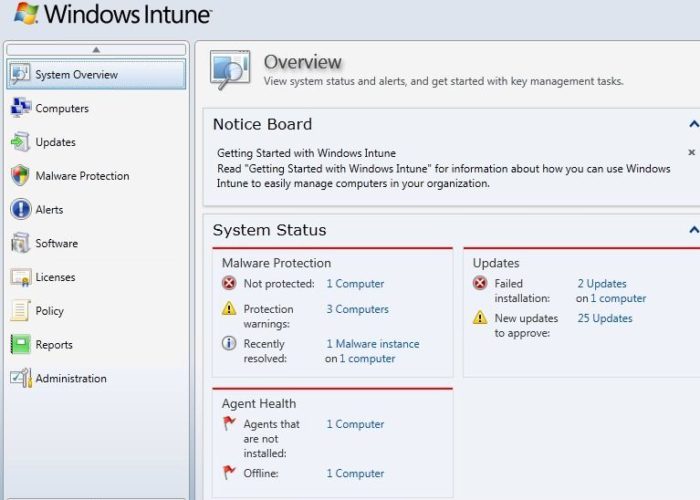The height and width of the screenshot is (500, 700).
Task: Collapse the Notice Board section
Action: [694, 124]
